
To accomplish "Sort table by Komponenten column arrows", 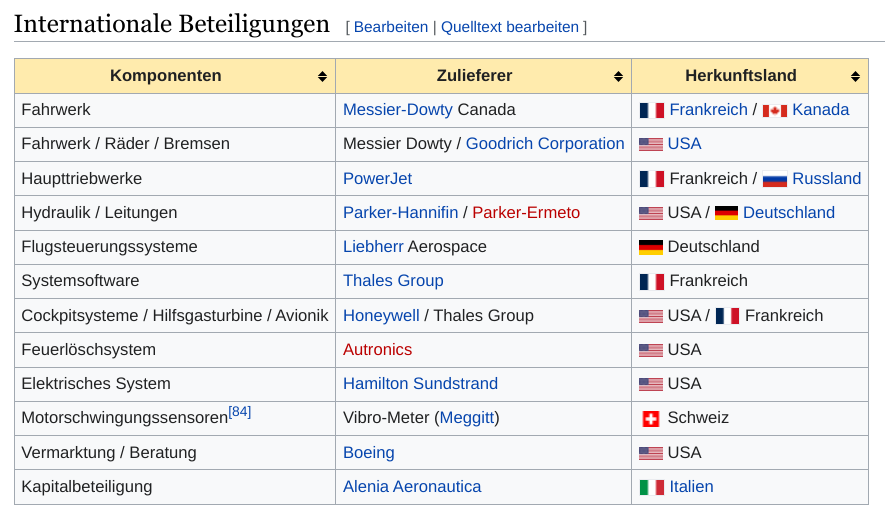I will point(322,76).
